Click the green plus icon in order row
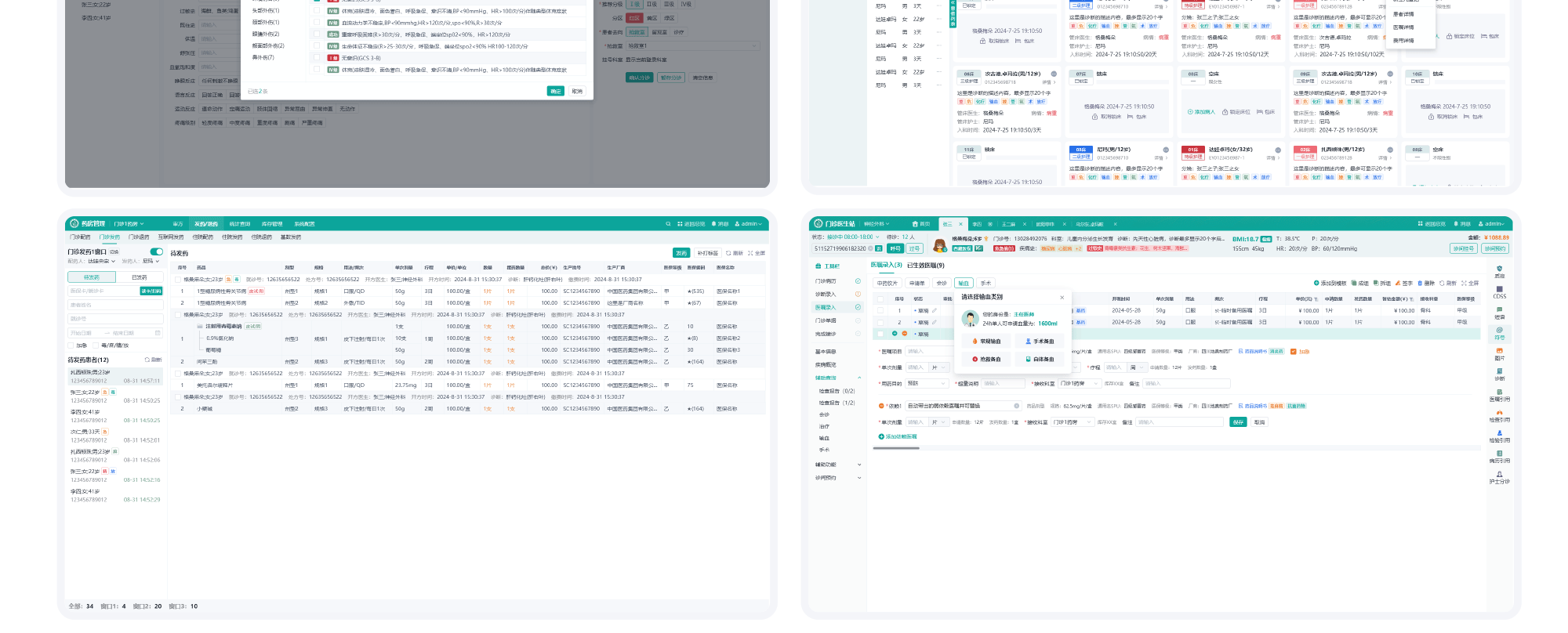This screenshot has height=633, width=1568. (x=895, y=334)
